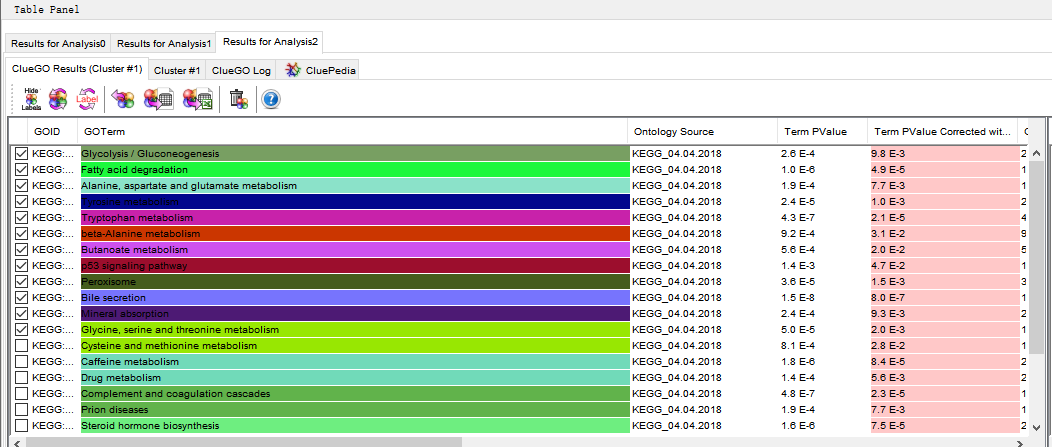This screenshot has width=1052, height=447.
Task: Sort by the Ontology Source column header
Action: click(702, 132)
